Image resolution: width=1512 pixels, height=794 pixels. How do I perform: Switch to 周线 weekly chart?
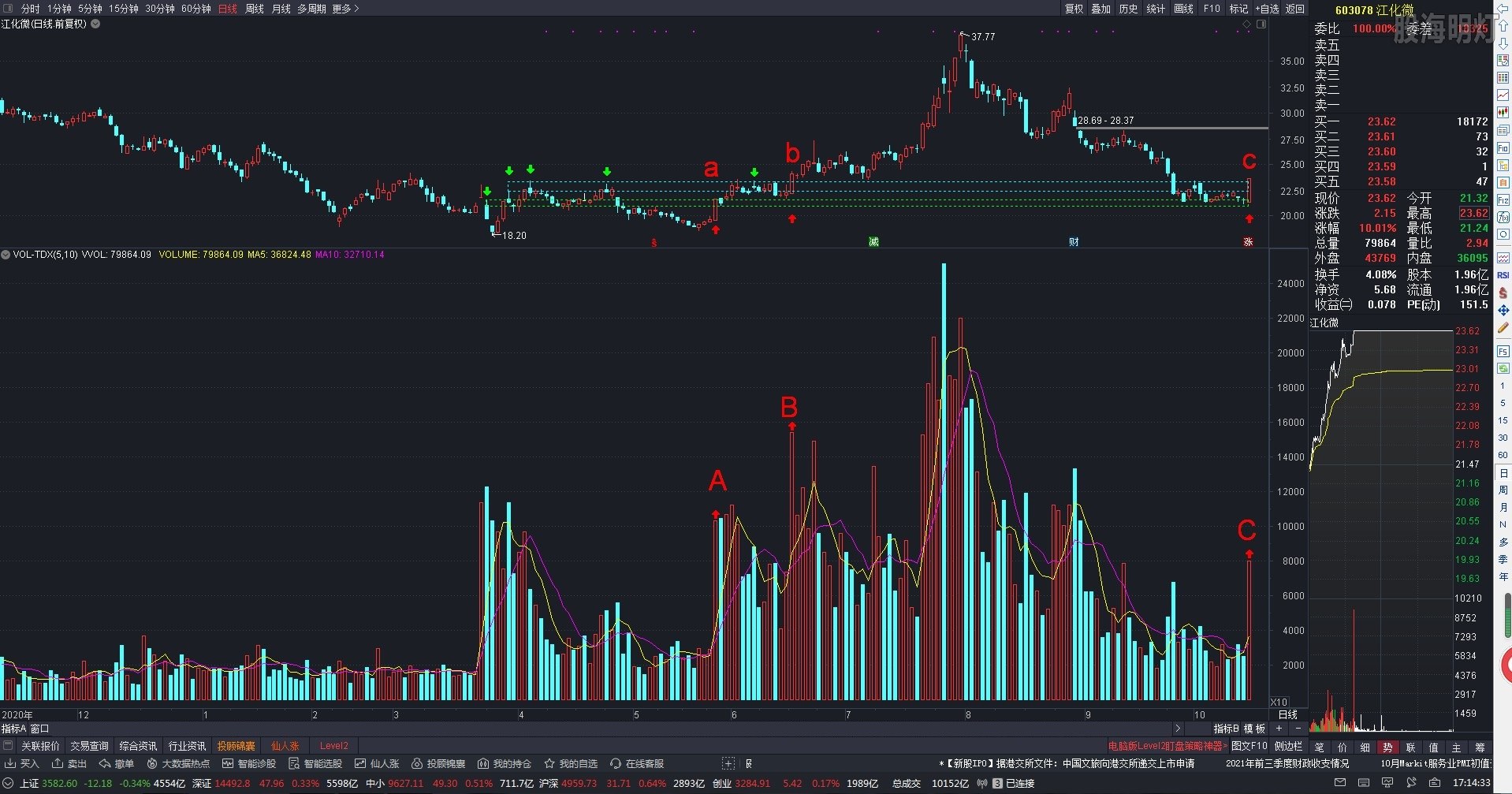point(255,9)
